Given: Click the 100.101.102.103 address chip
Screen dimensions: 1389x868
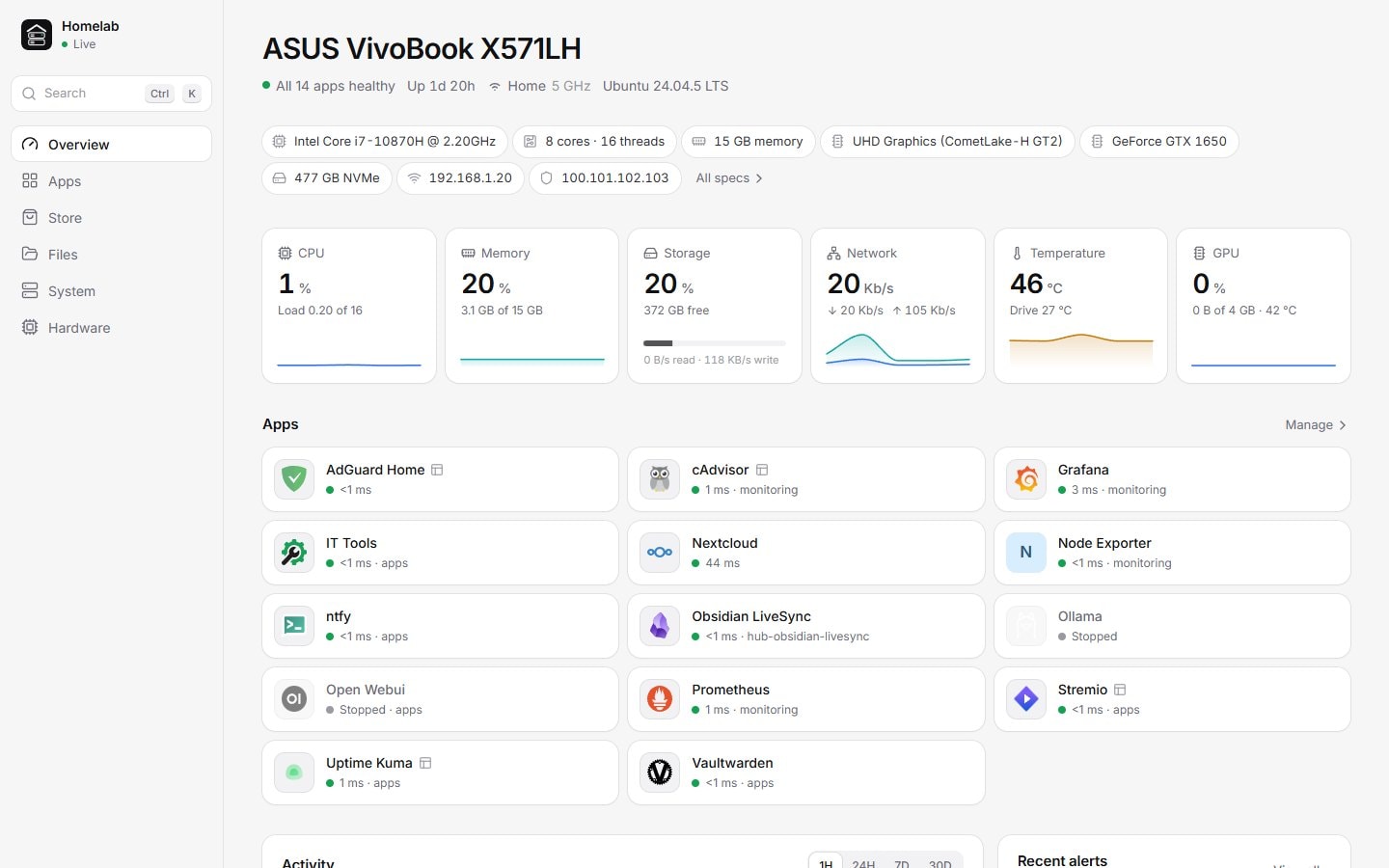Looking at the screenshot, I should tap(606, 178).
